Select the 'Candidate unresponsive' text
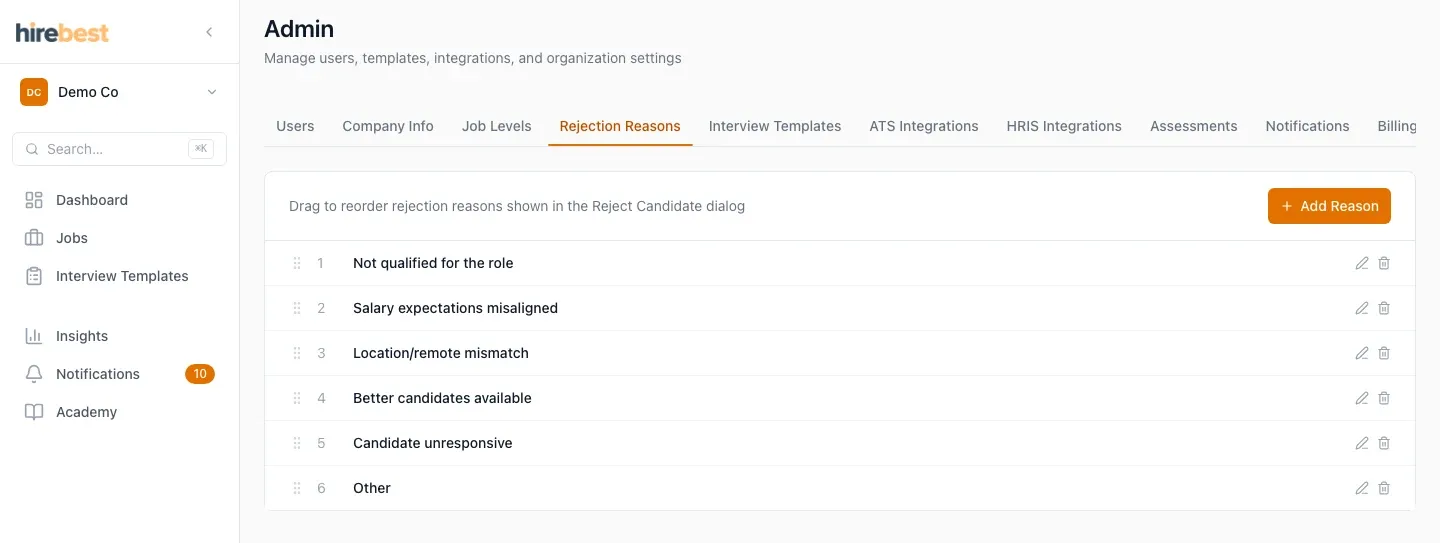 click(433, 443)
